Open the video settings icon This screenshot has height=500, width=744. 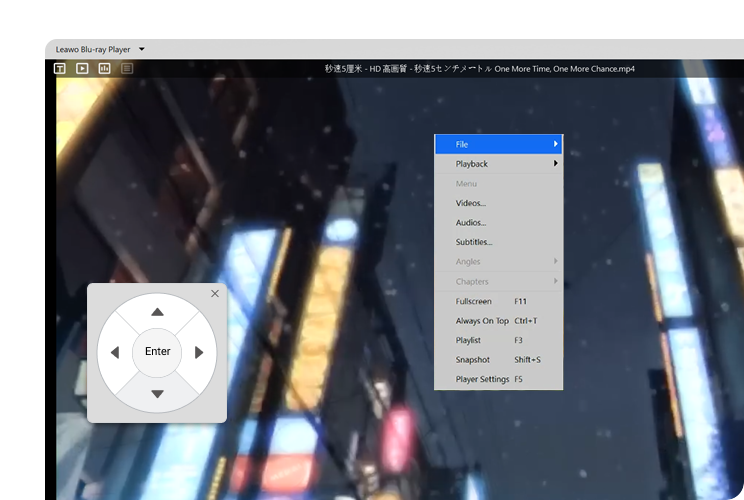(x=82, y=69)
